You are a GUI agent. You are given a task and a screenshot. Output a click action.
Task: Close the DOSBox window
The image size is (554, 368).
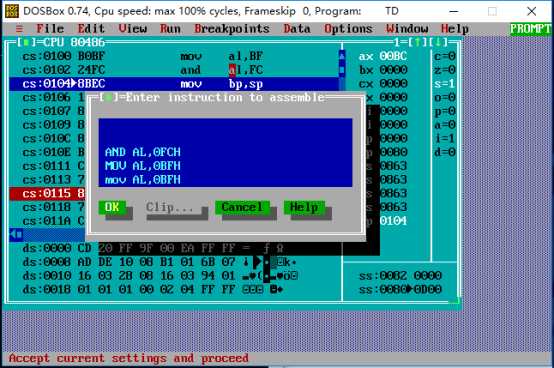(531, 11)
